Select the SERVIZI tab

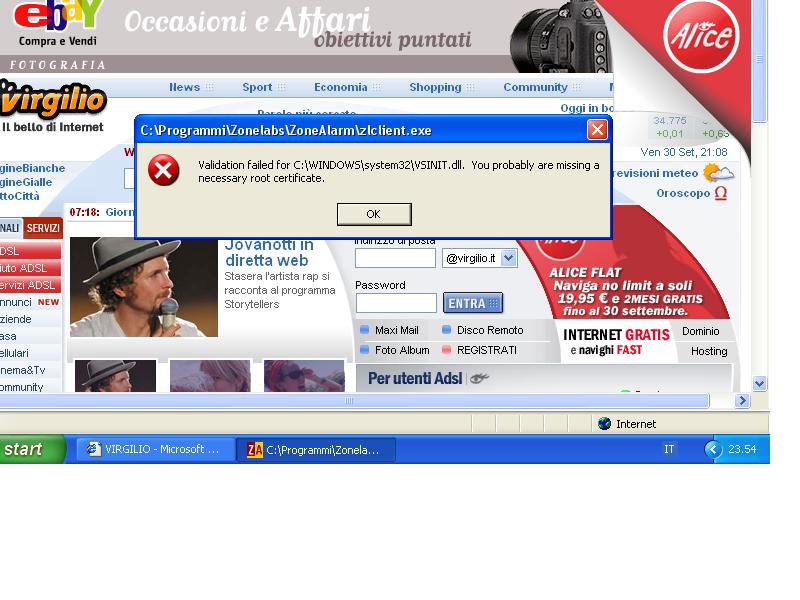pos(43,228)
